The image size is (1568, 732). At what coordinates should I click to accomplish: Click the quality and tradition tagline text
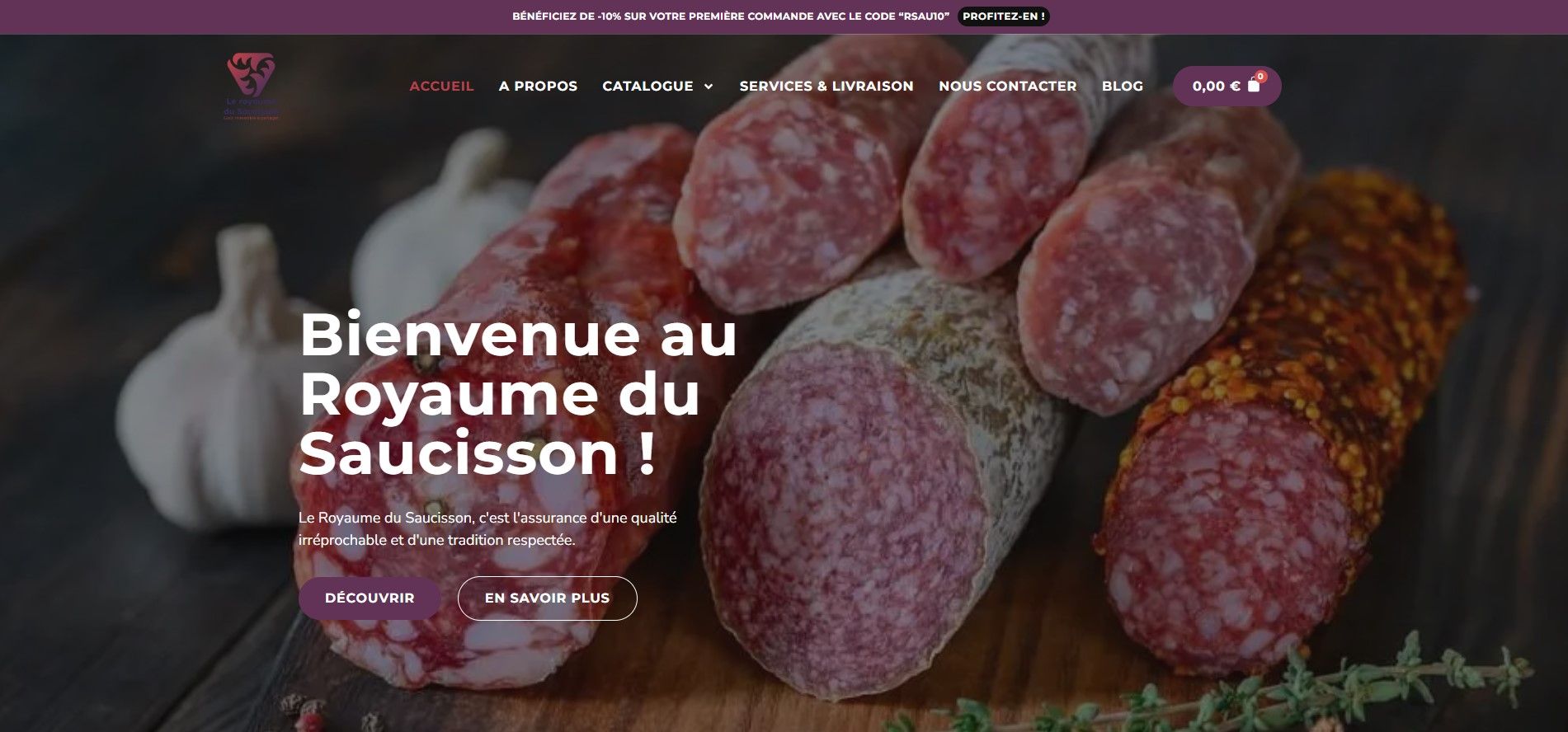point(487,529)
